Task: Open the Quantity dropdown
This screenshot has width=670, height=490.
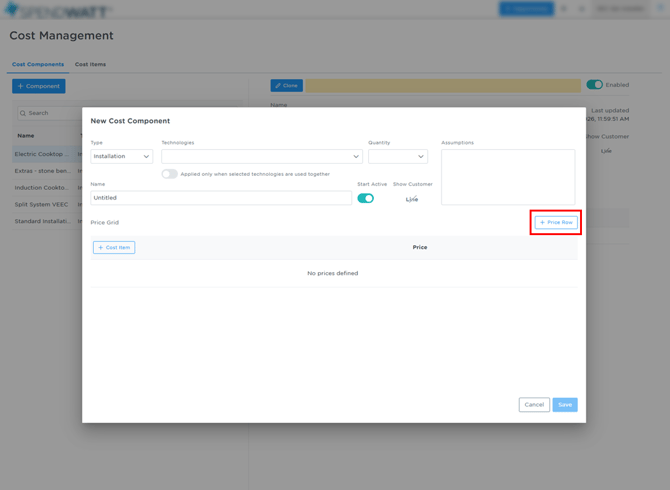Action: 397,156
